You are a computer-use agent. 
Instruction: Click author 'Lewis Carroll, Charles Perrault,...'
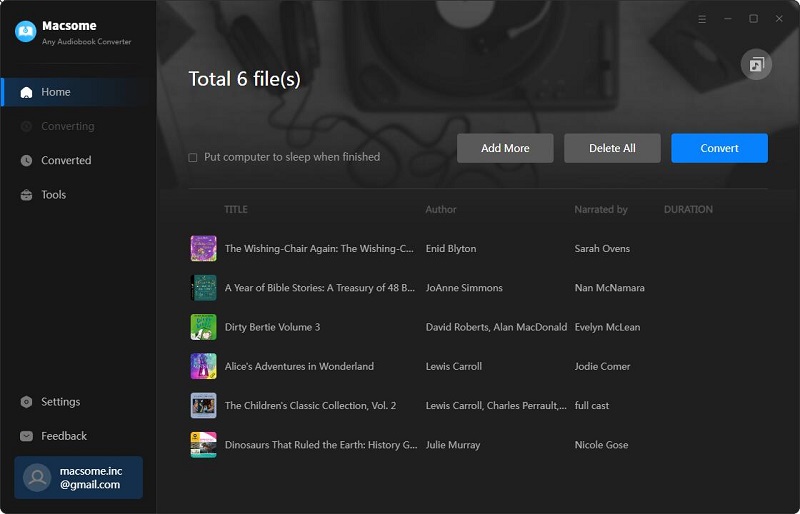(x=496, y=406)
